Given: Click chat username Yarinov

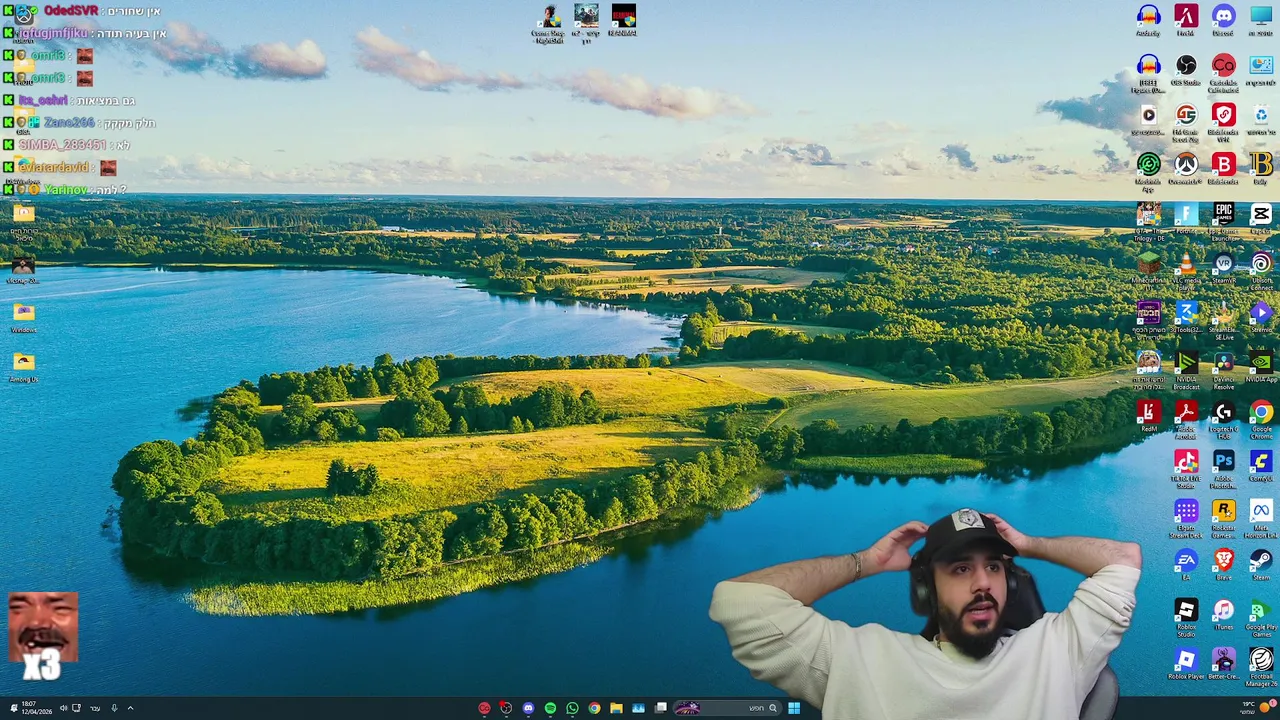Looking at the screenshot, I should coord(65,189).
